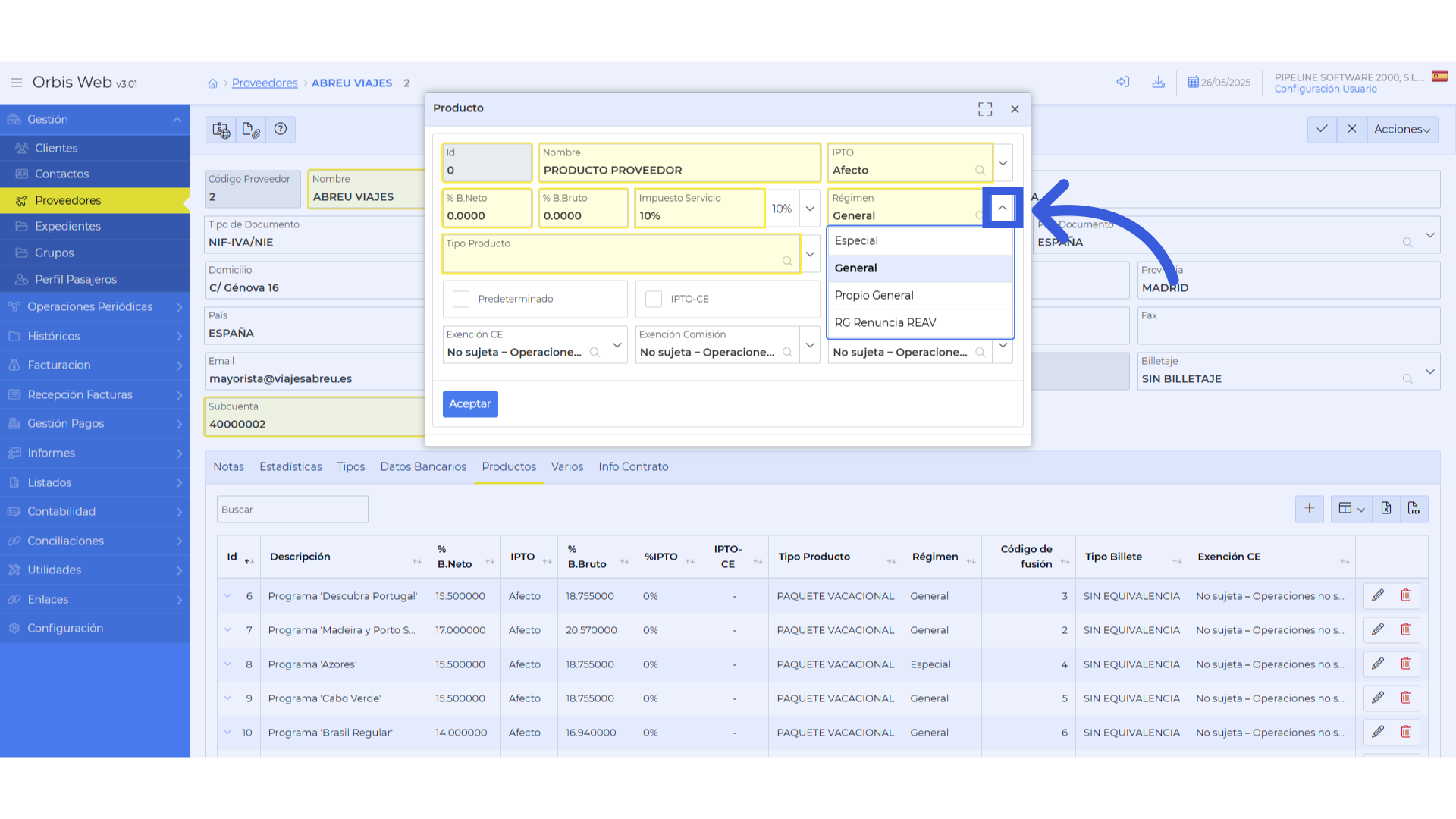Close the Producto dialog
Image resolution: width=1456 pixels, height=819 pixels.
pos(1015,109)
